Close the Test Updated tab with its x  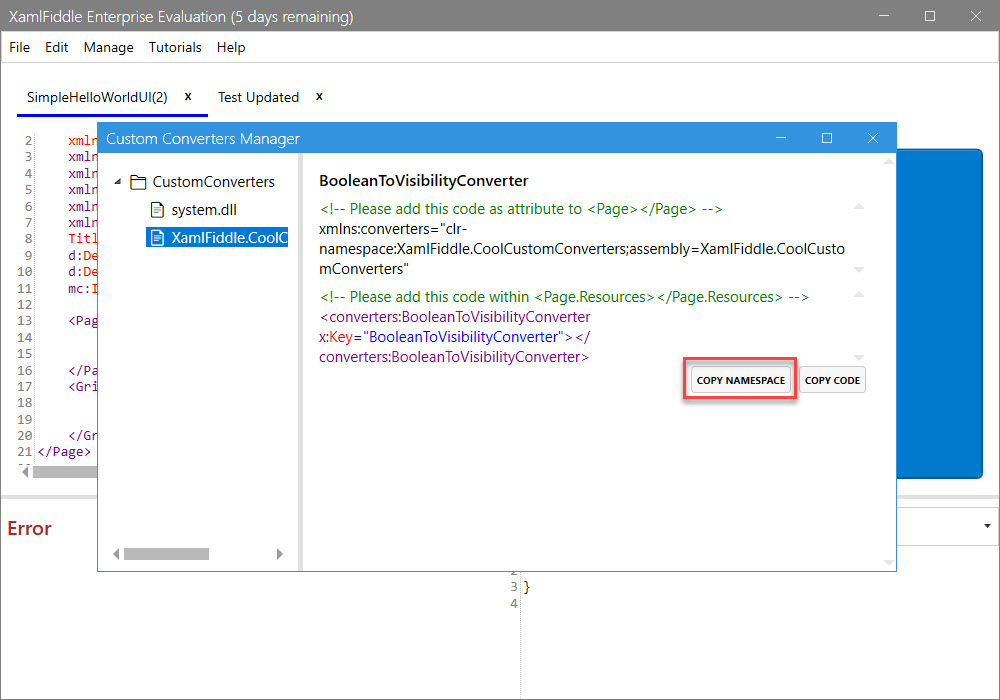319,97
